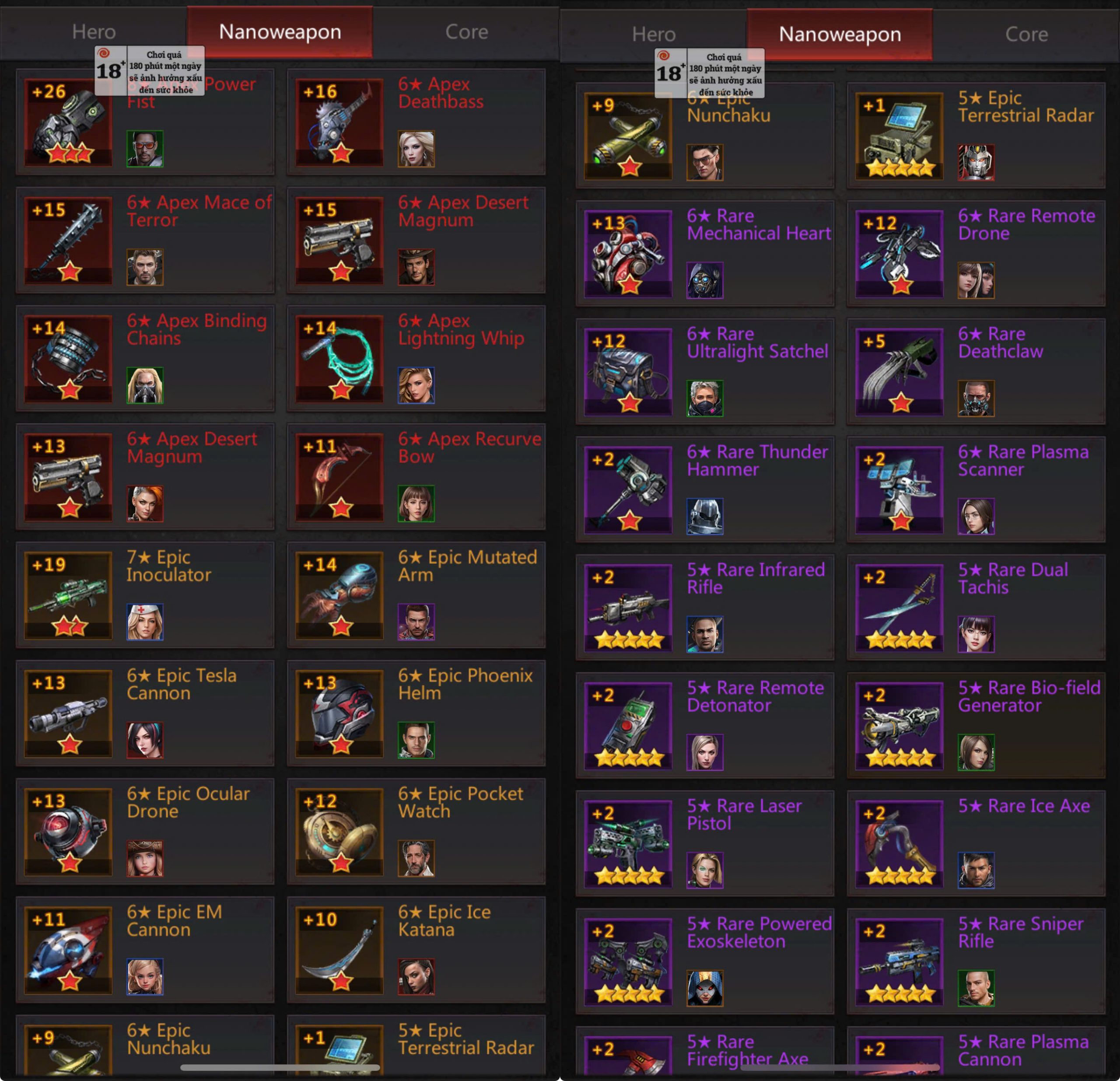Select Hero tab in right panel

click(654, 34)
